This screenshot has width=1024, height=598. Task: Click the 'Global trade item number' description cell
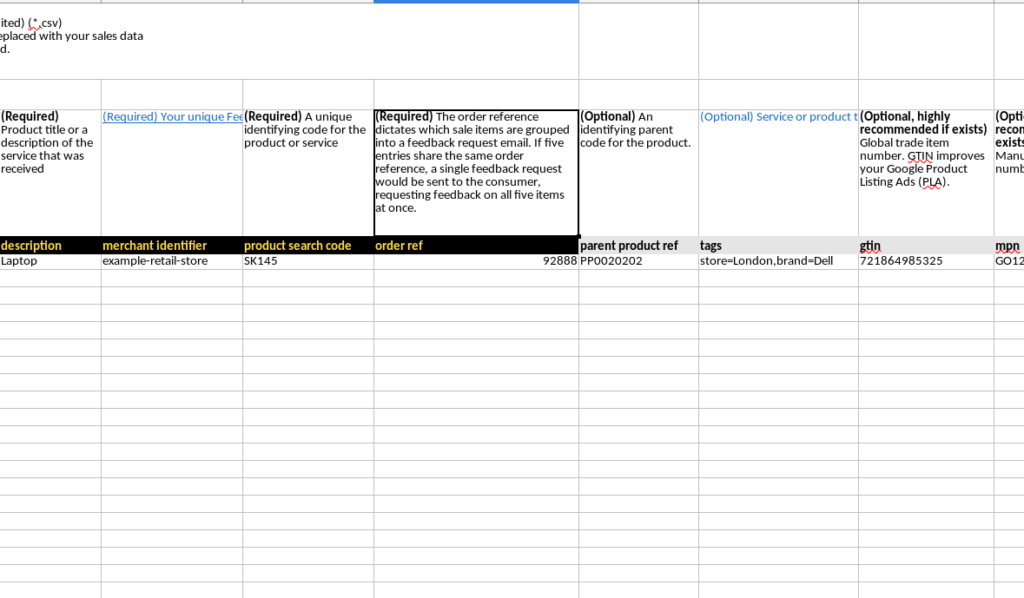click(x=925, y=170)
